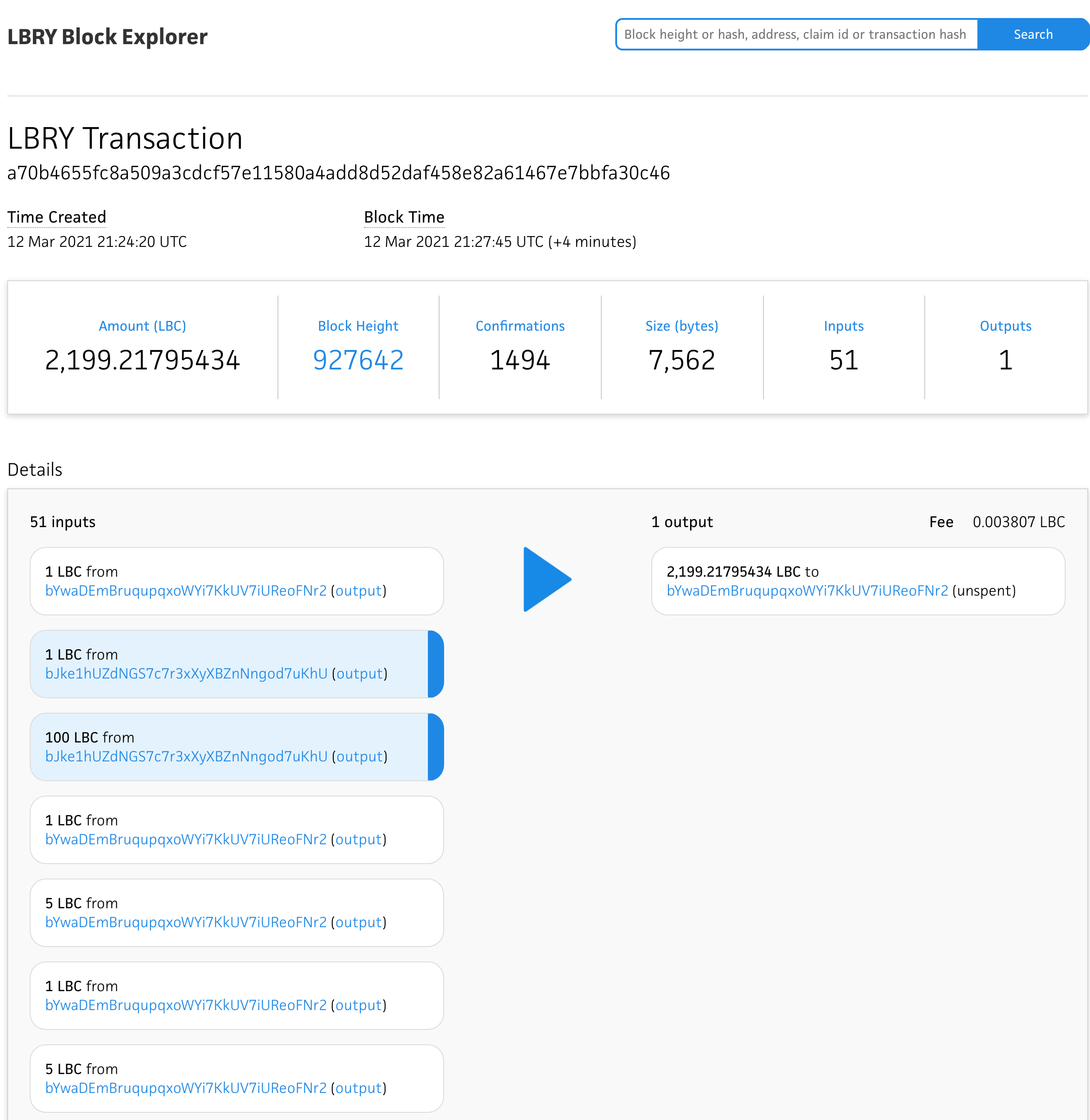Click the Time Created label

(x=57, y=217)
